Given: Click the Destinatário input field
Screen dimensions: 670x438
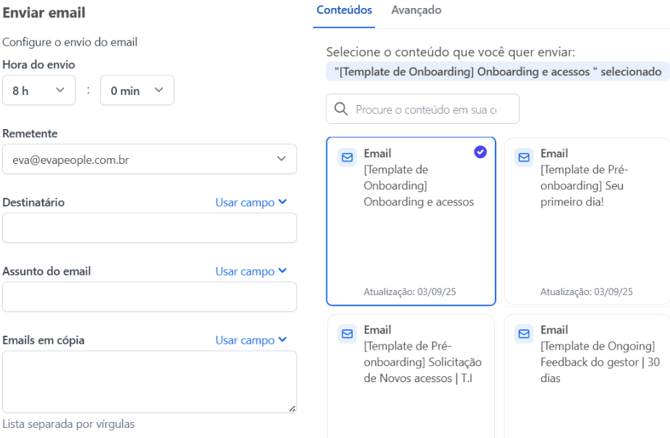Looking at the screenshot, I should tap(149, 228).
